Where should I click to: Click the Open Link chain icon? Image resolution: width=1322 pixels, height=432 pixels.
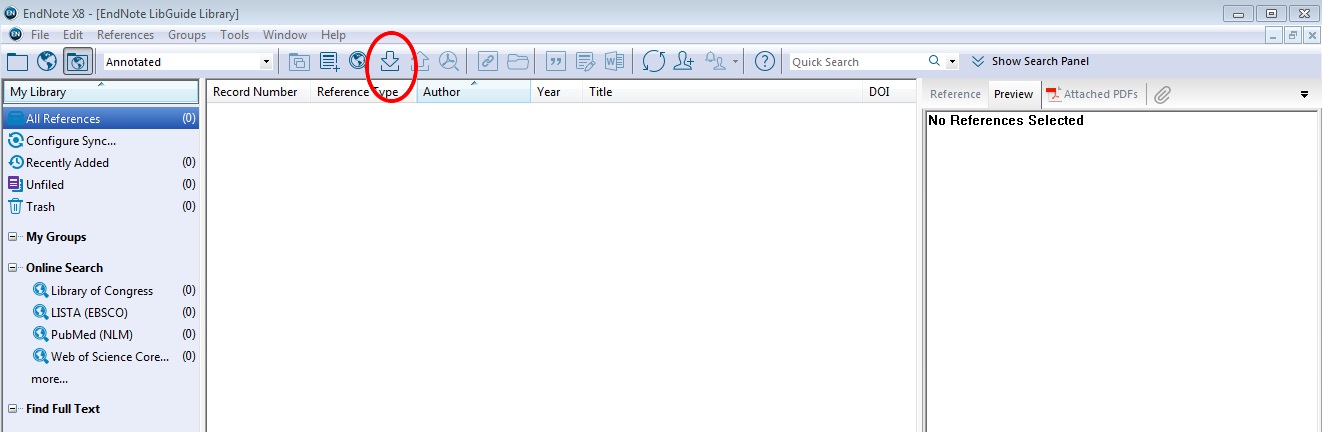488,62
